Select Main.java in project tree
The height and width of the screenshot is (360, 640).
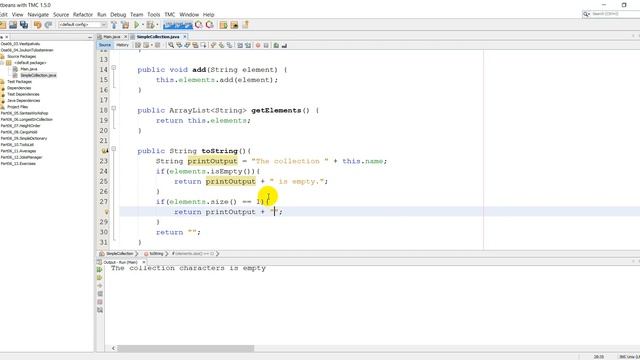(x=29, y=69)
